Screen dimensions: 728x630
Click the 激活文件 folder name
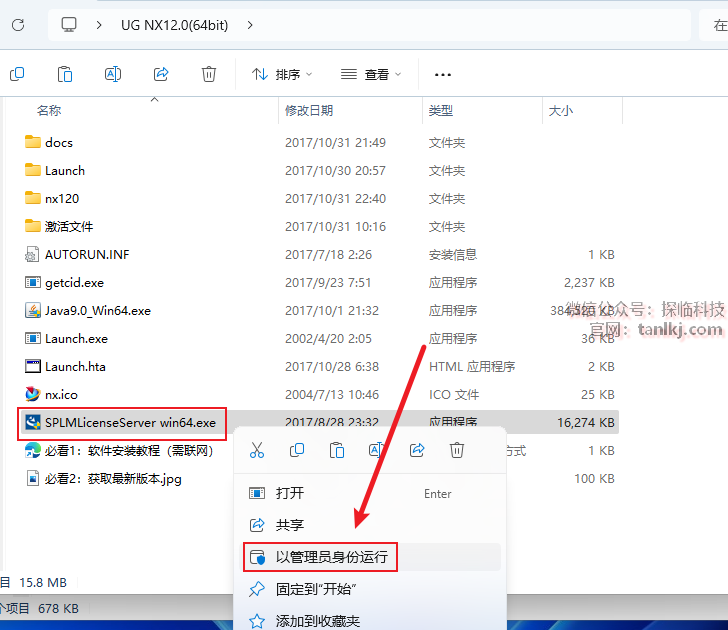coord(69,227)
